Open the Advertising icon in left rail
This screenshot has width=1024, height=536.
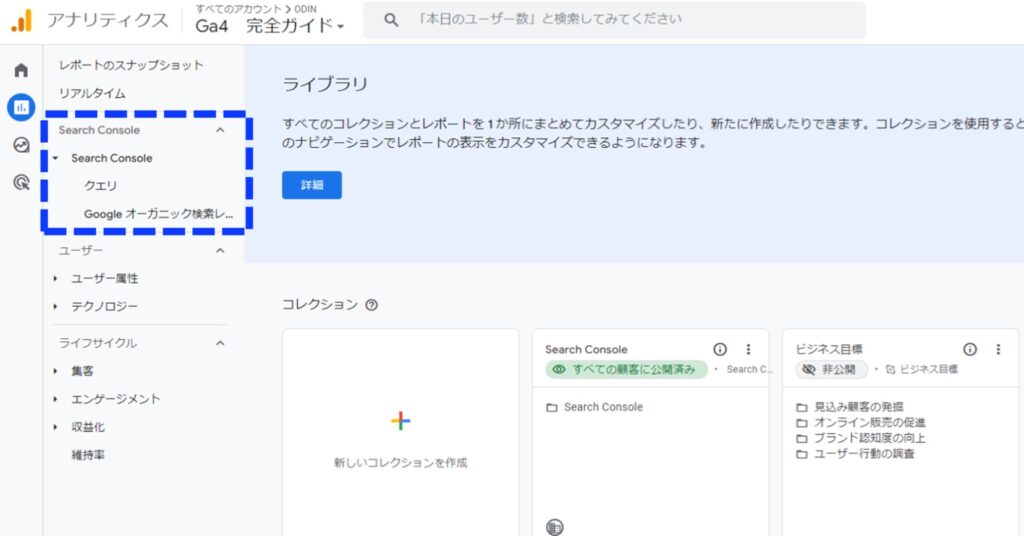pos(22,182)
